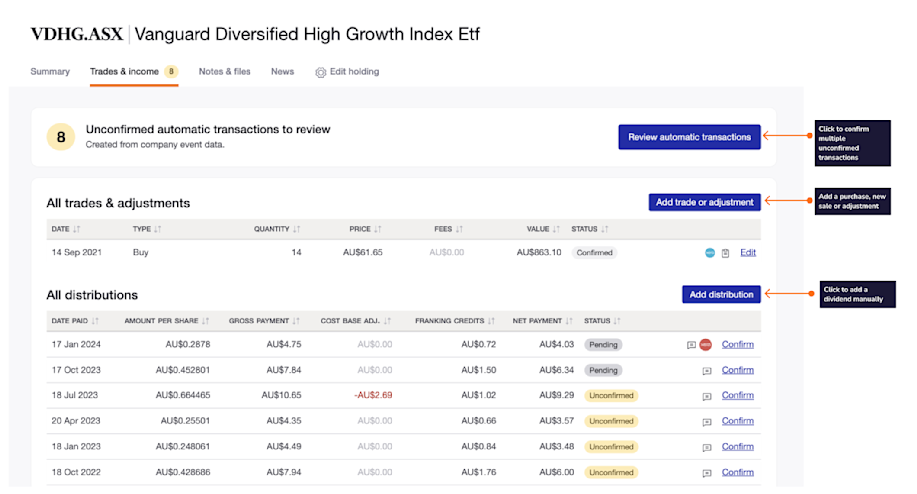Open the comment icon on 17 Oct 2023 distribution
The height and width of the screenshot is (494, 917).
click(x=706, y=371)
